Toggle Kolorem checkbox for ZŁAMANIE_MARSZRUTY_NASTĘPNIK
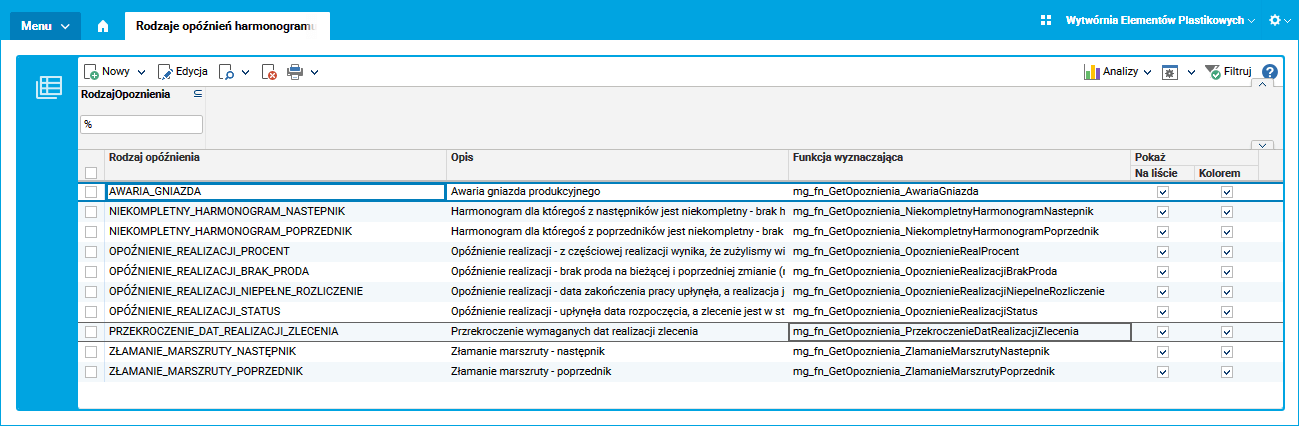1299x426 pixels. coord(1227,352)
